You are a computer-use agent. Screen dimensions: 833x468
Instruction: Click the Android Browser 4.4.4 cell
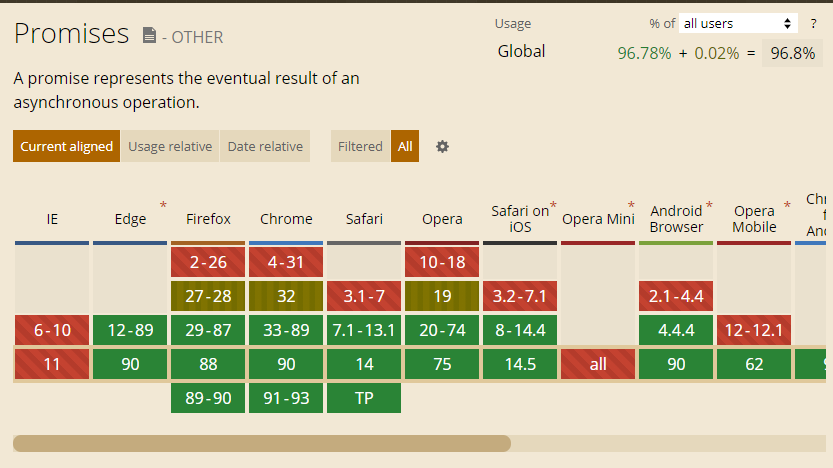(x=676, y=330)
